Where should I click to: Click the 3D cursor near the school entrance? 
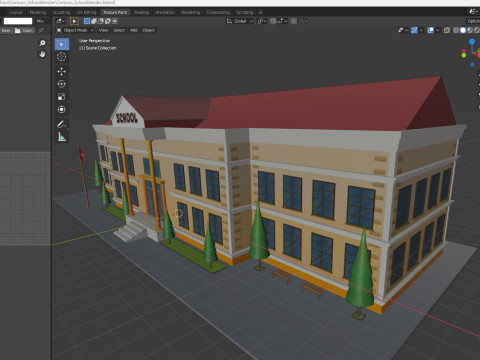pyautogui.click(x=179, y=213)
